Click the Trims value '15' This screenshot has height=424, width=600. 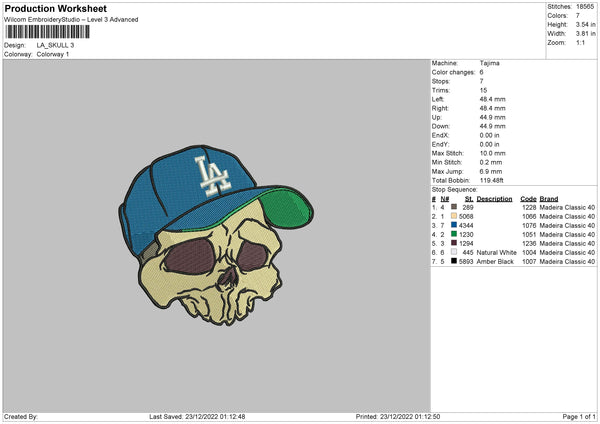tap(483, 90)
